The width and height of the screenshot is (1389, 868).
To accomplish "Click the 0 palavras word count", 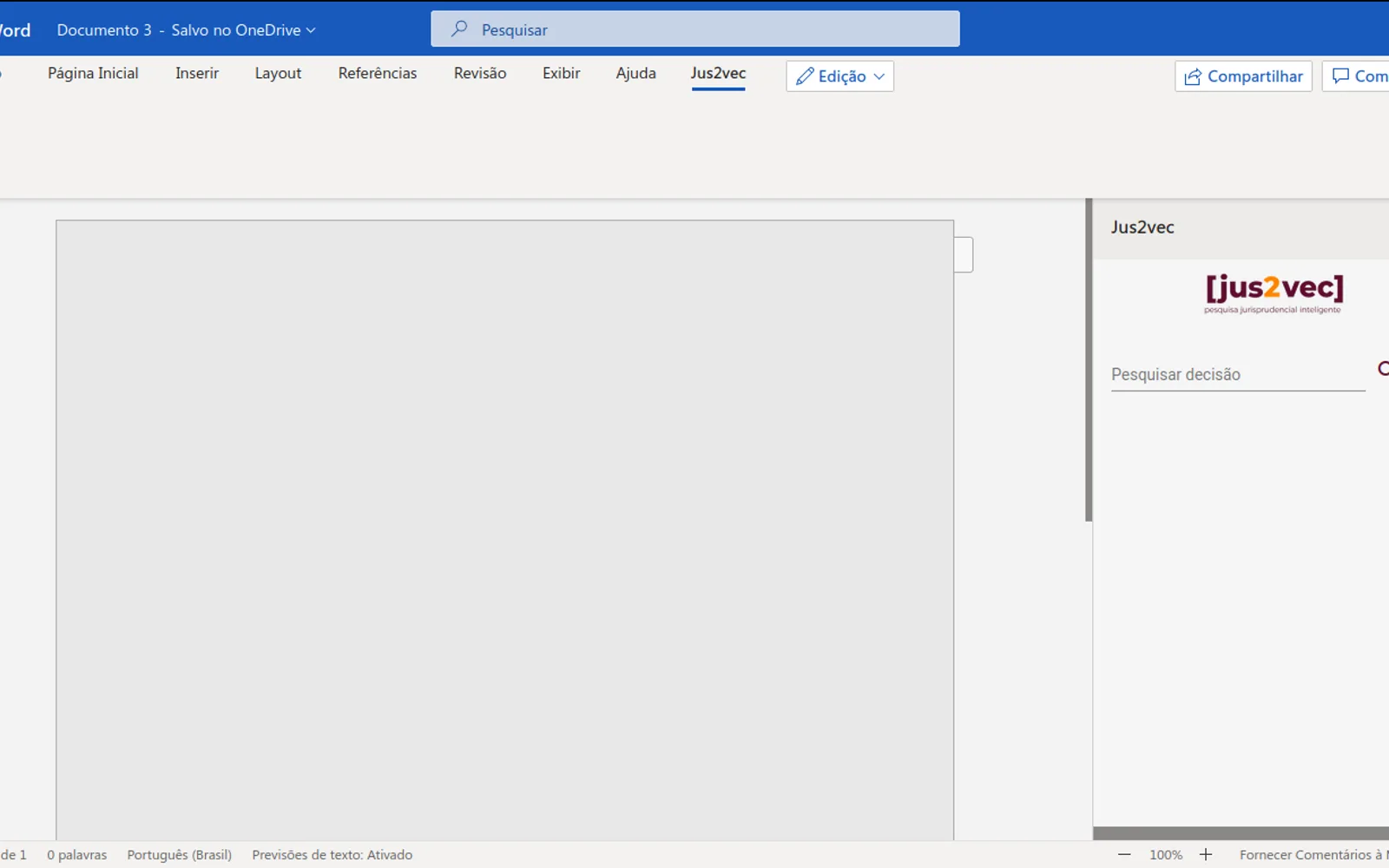I will point(77,855).
